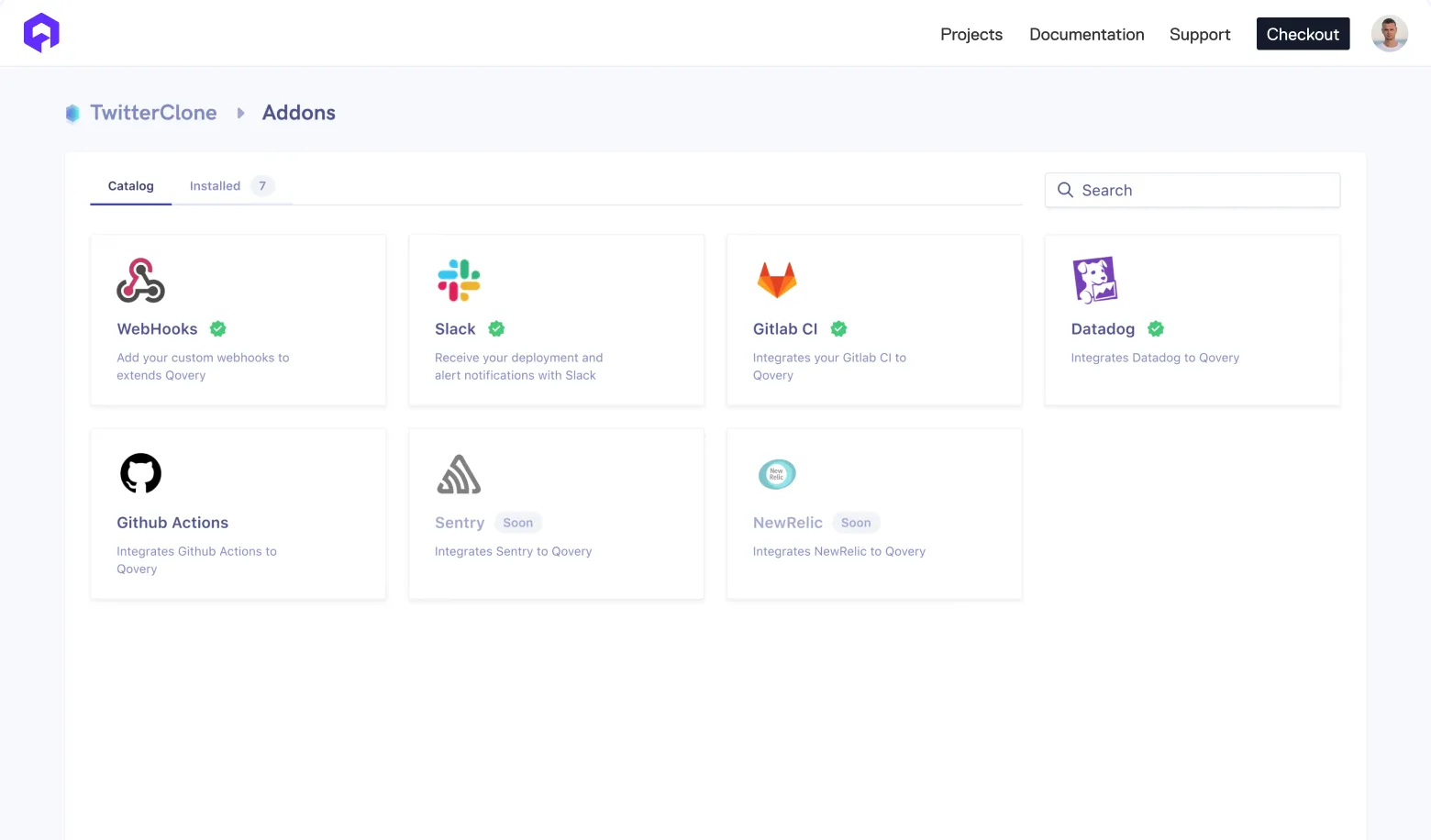Image resolution: width=1431 pixels, height=840 pixels.
Task: Click the WebHooks logo icon
Action: (140, 280)
